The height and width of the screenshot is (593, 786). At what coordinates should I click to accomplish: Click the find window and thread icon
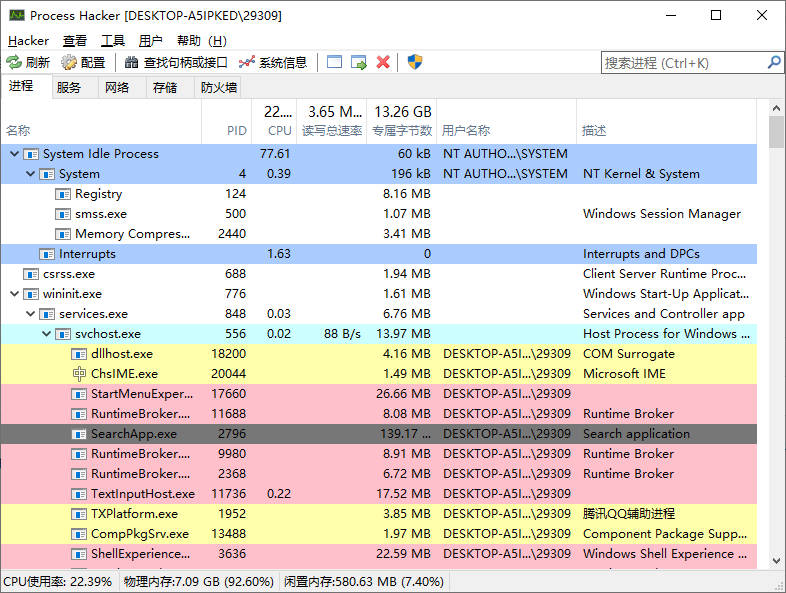click(358, 62)
